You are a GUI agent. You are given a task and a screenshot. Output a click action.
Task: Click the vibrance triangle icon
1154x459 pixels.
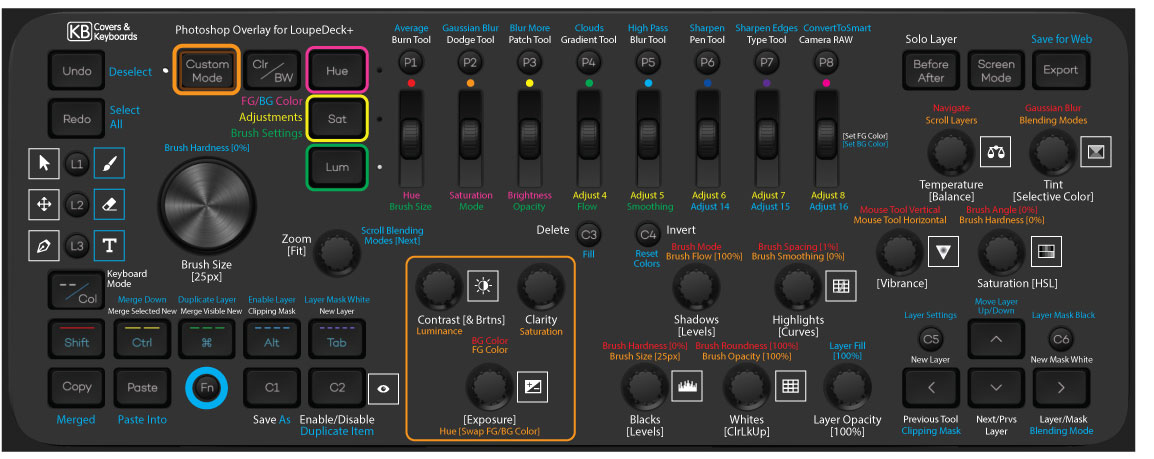coord(943,252)
